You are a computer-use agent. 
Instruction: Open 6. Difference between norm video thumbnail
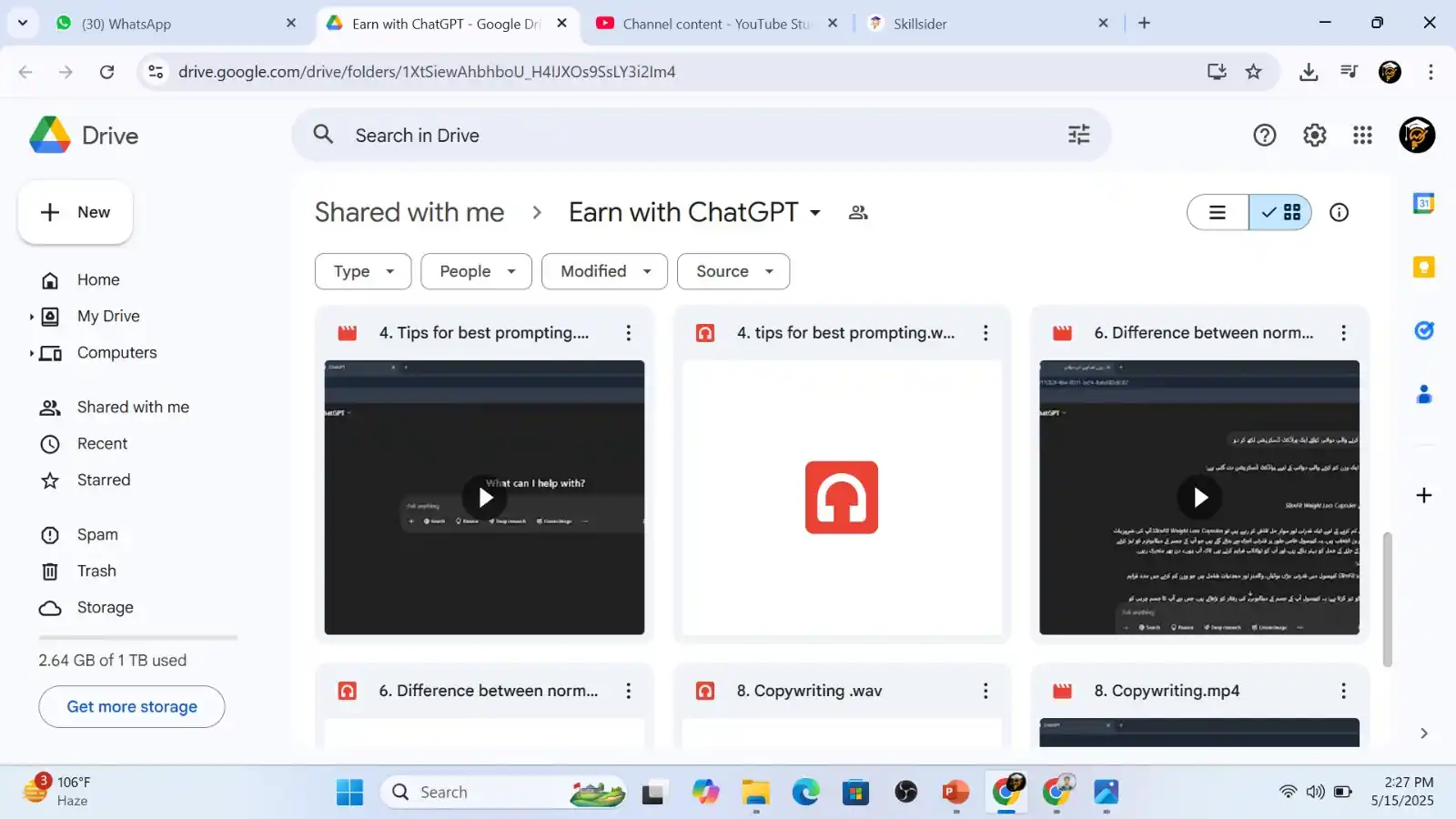tap(1199, 498)
